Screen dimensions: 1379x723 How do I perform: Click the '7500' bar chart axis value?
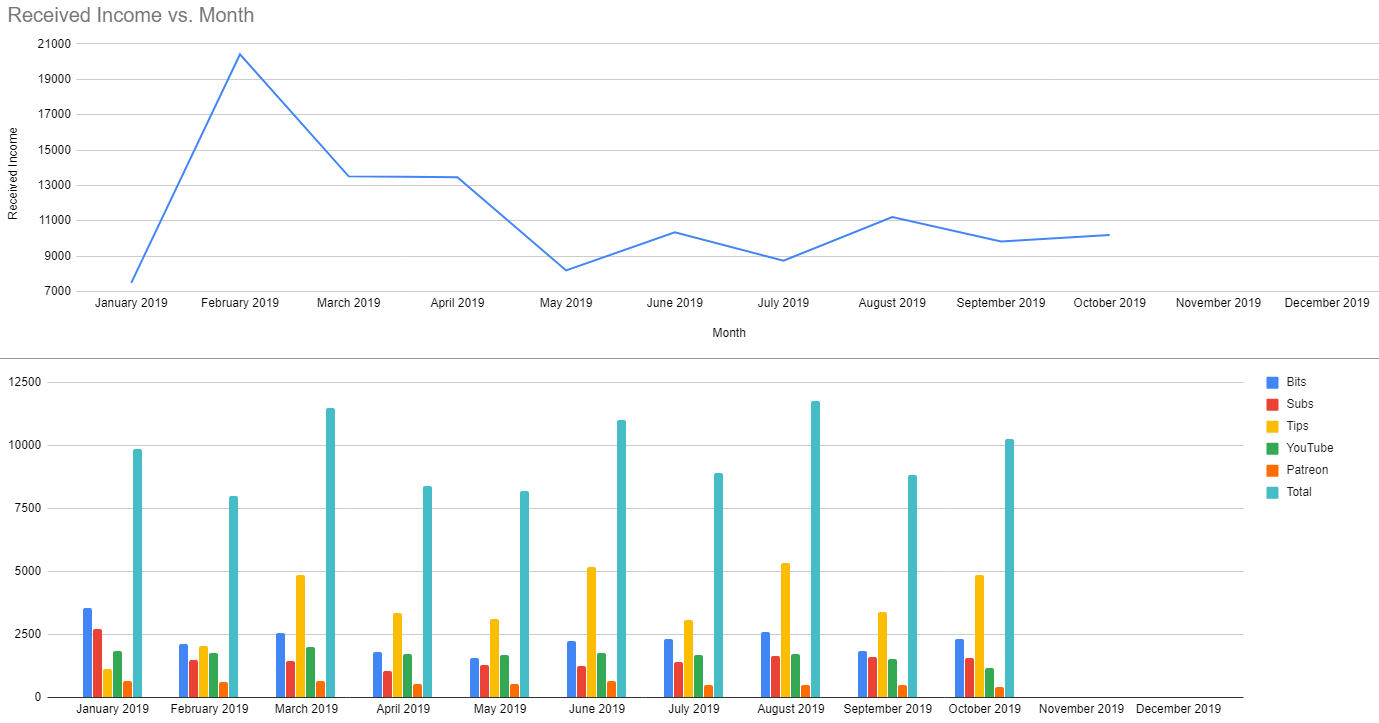point(28,508)
